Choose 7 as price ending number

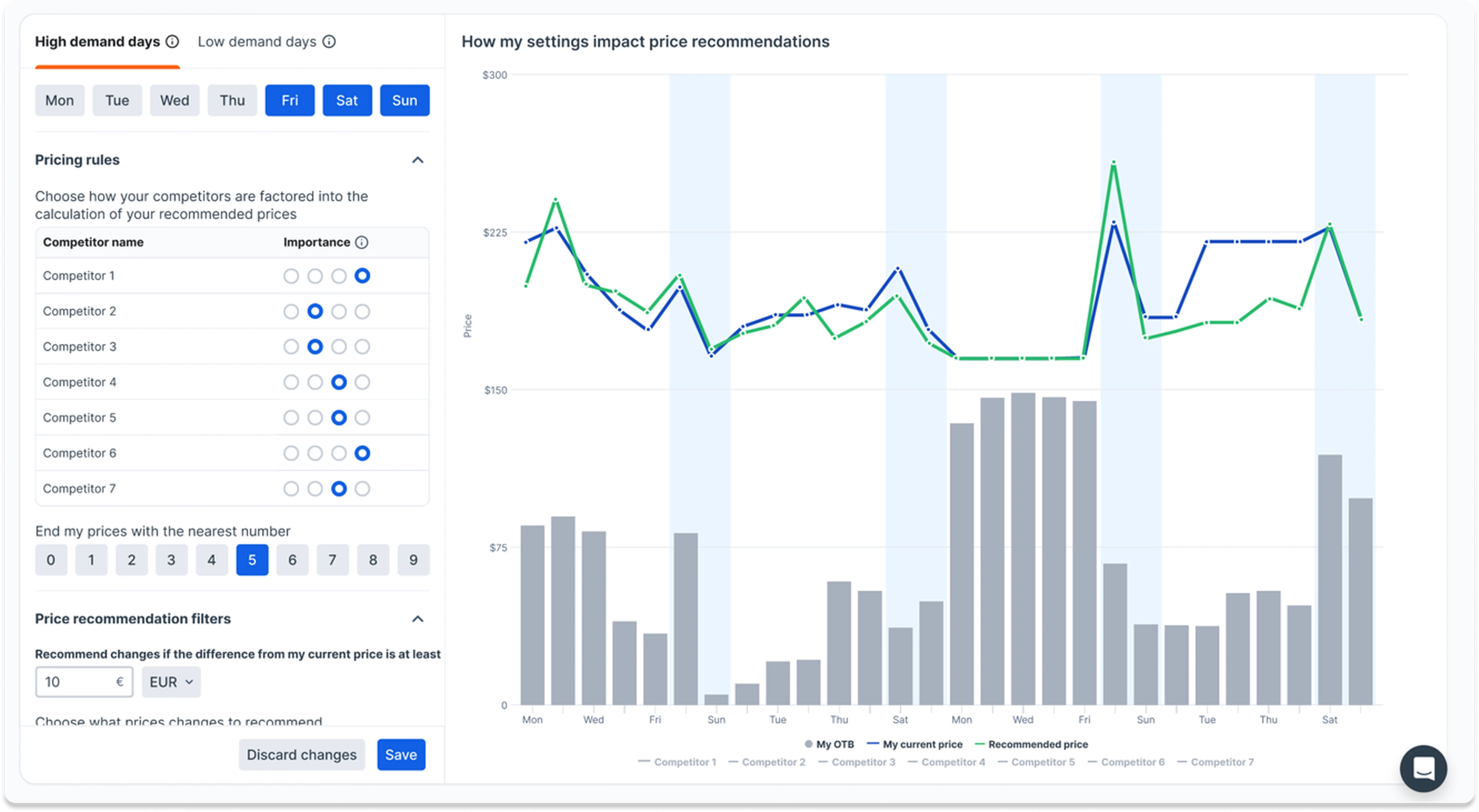click(x=332, y=560)
